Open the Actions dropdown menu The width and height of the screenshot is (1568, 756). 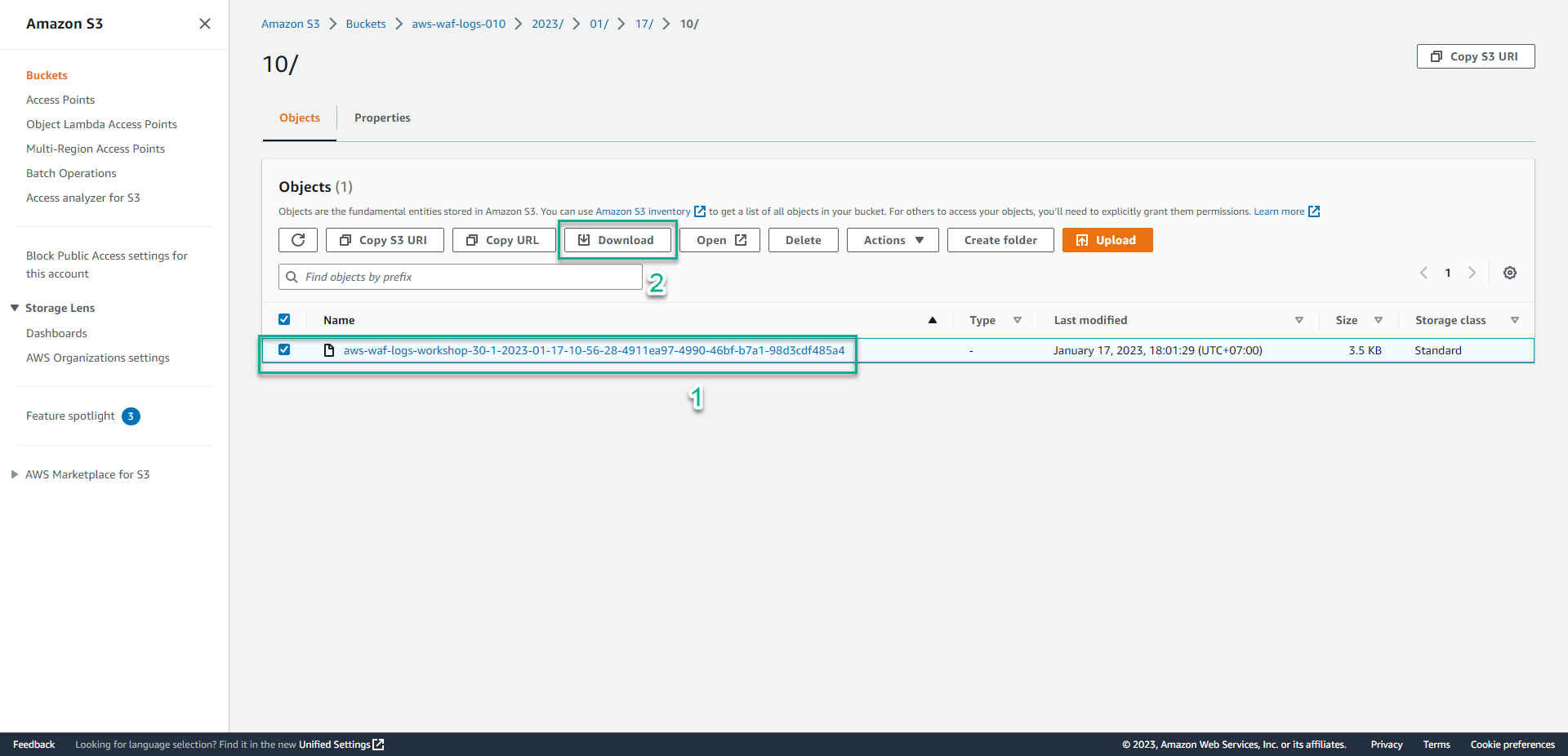893,240
